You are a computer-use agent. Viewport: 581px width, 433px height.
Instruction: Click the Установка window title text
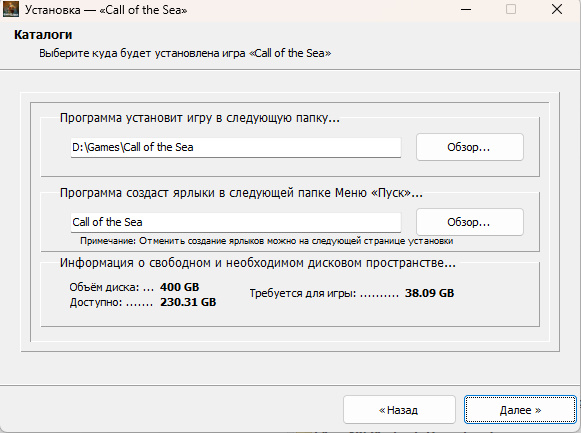pyautogui.click(x=106, y=10)
